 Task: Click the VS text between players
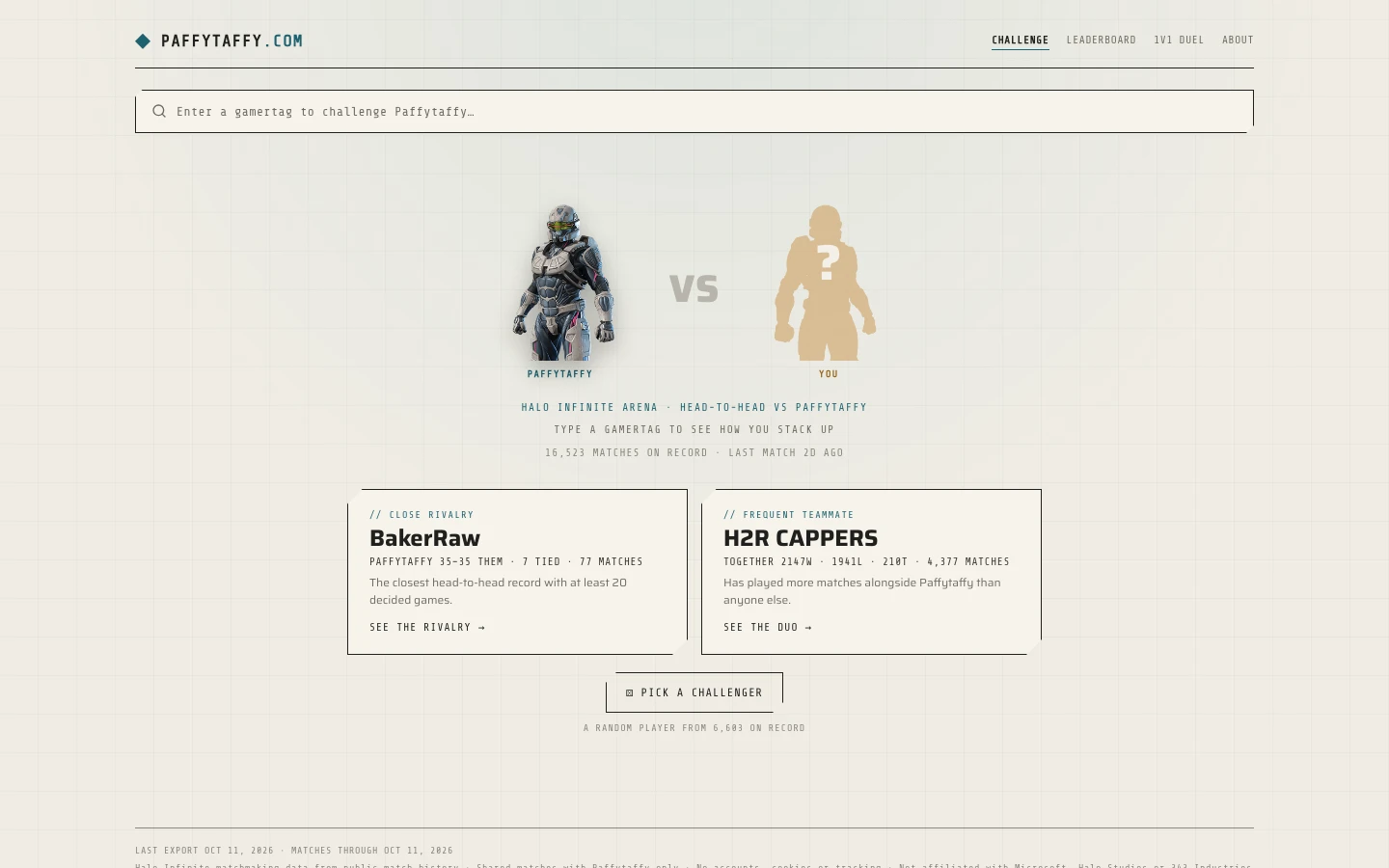tap(694, 288)
